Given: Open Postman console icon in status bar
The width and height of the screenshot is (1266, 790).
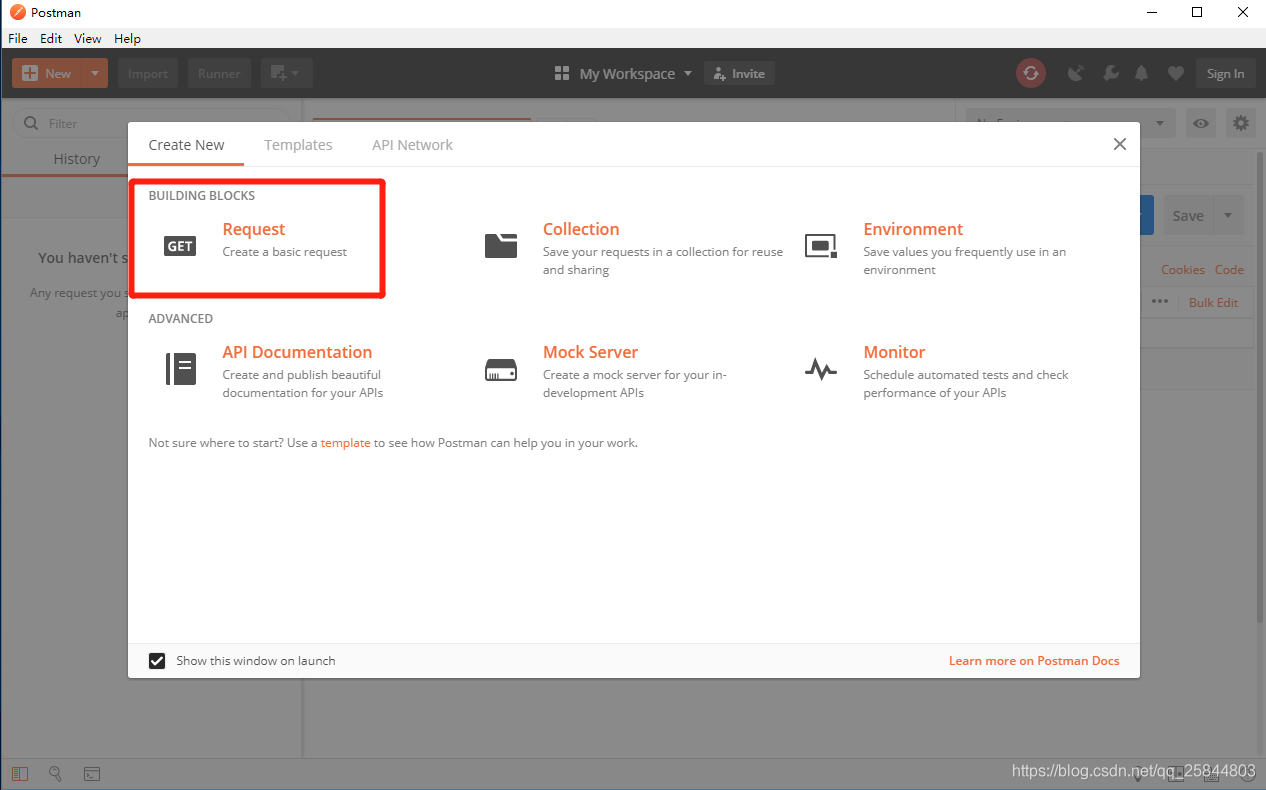Looking at the screenshot, I should point(91,774).
